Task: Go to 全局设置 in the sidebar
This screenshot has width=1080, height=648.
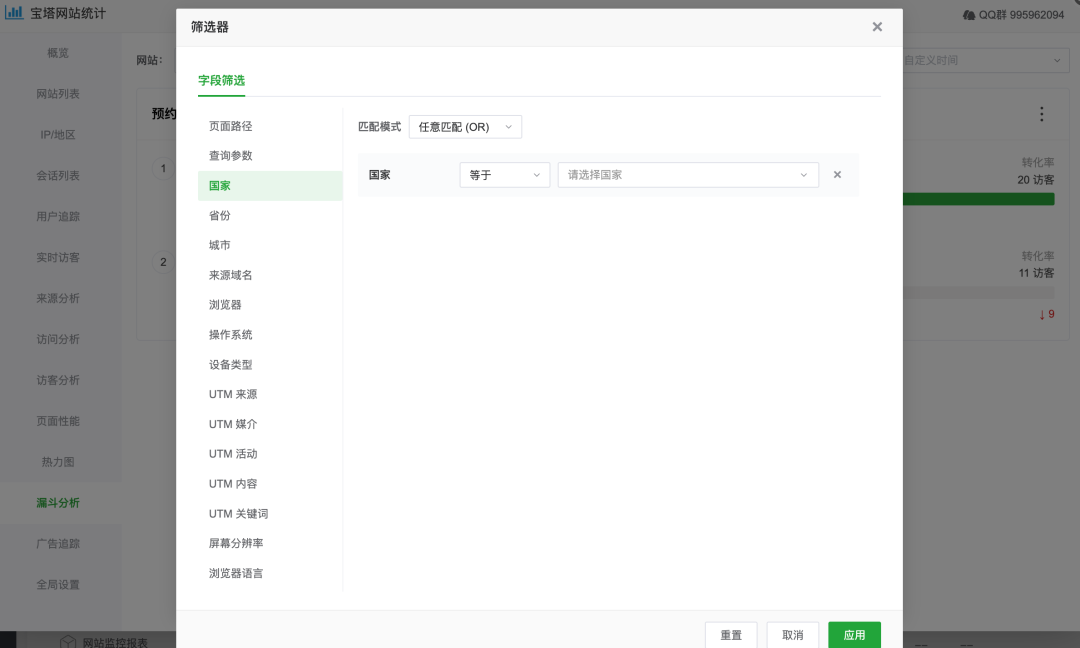Action: point(59,585)
